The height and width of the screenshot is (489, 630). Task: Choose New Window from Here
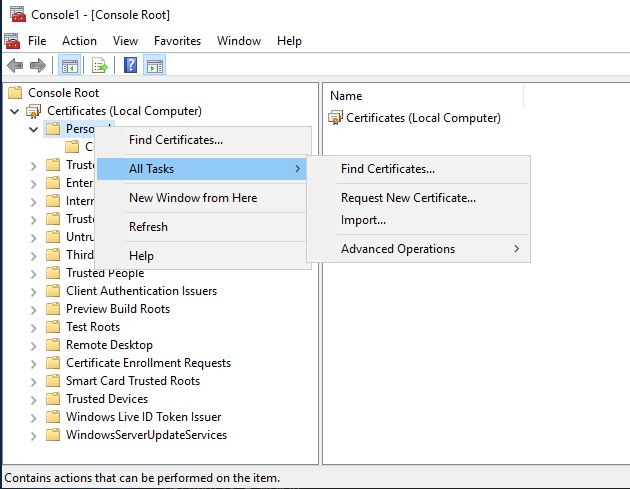(x=204, y=198)
